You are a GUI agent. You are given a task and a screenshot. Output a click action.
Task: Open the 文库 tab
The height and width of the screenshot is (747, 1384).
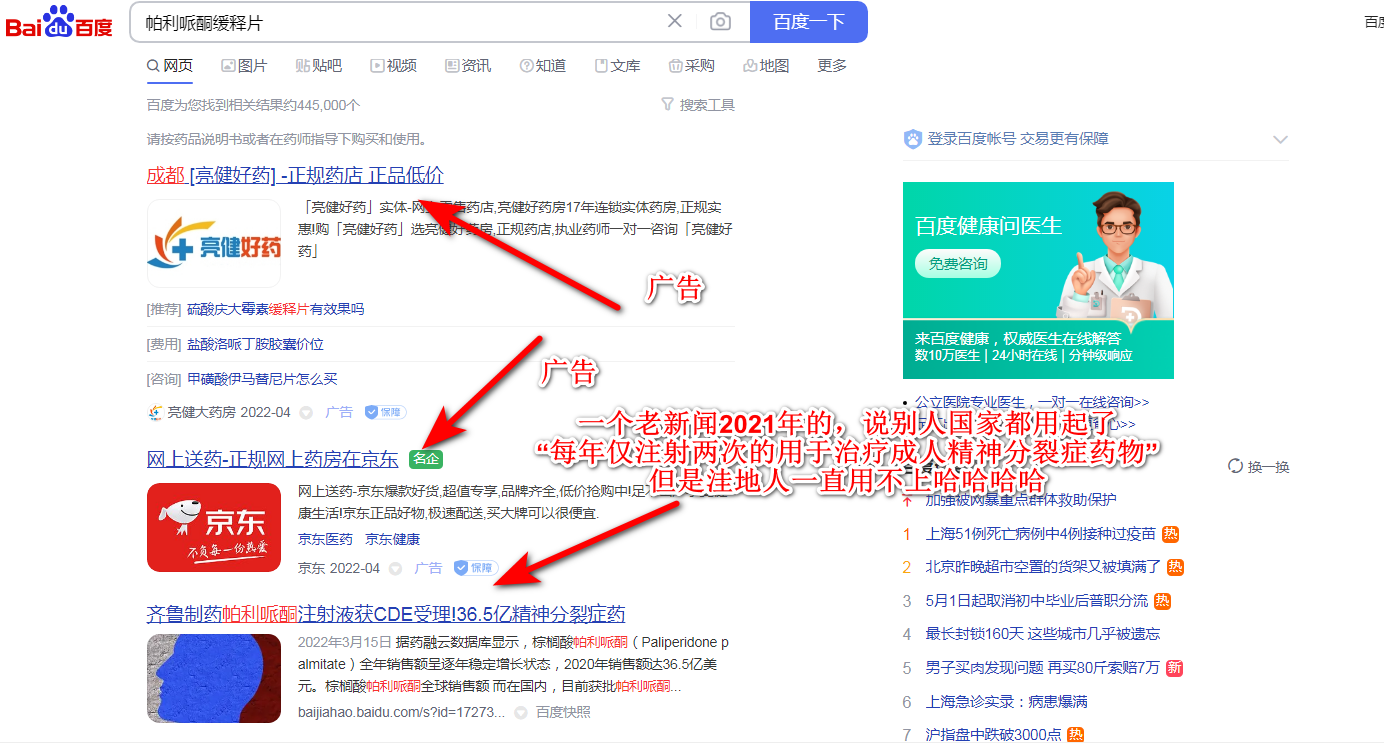pyautogui.click(x=617, y=66)
